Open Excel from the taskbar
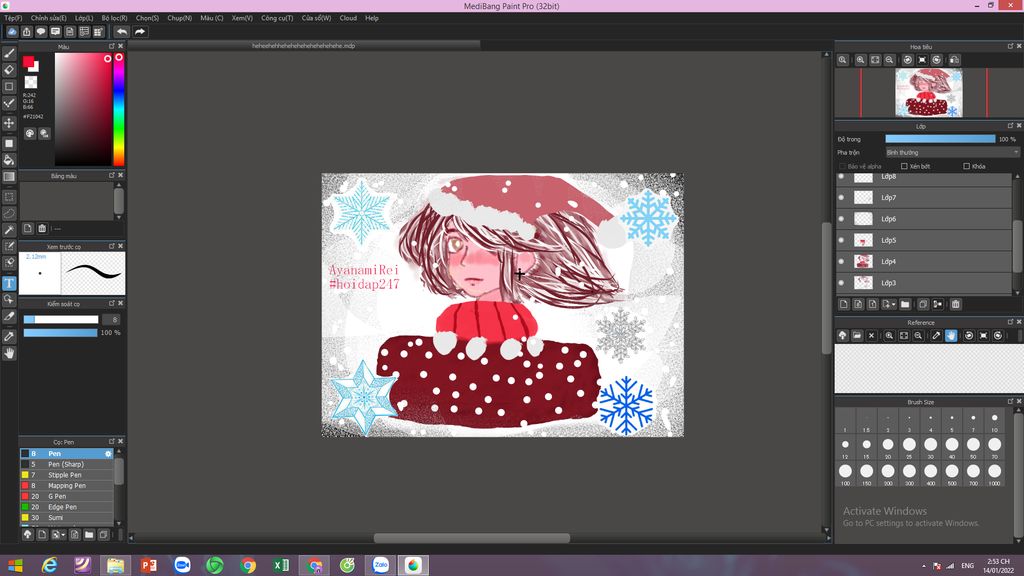Viewport: 1024px width, 576px height. point(281,565)
